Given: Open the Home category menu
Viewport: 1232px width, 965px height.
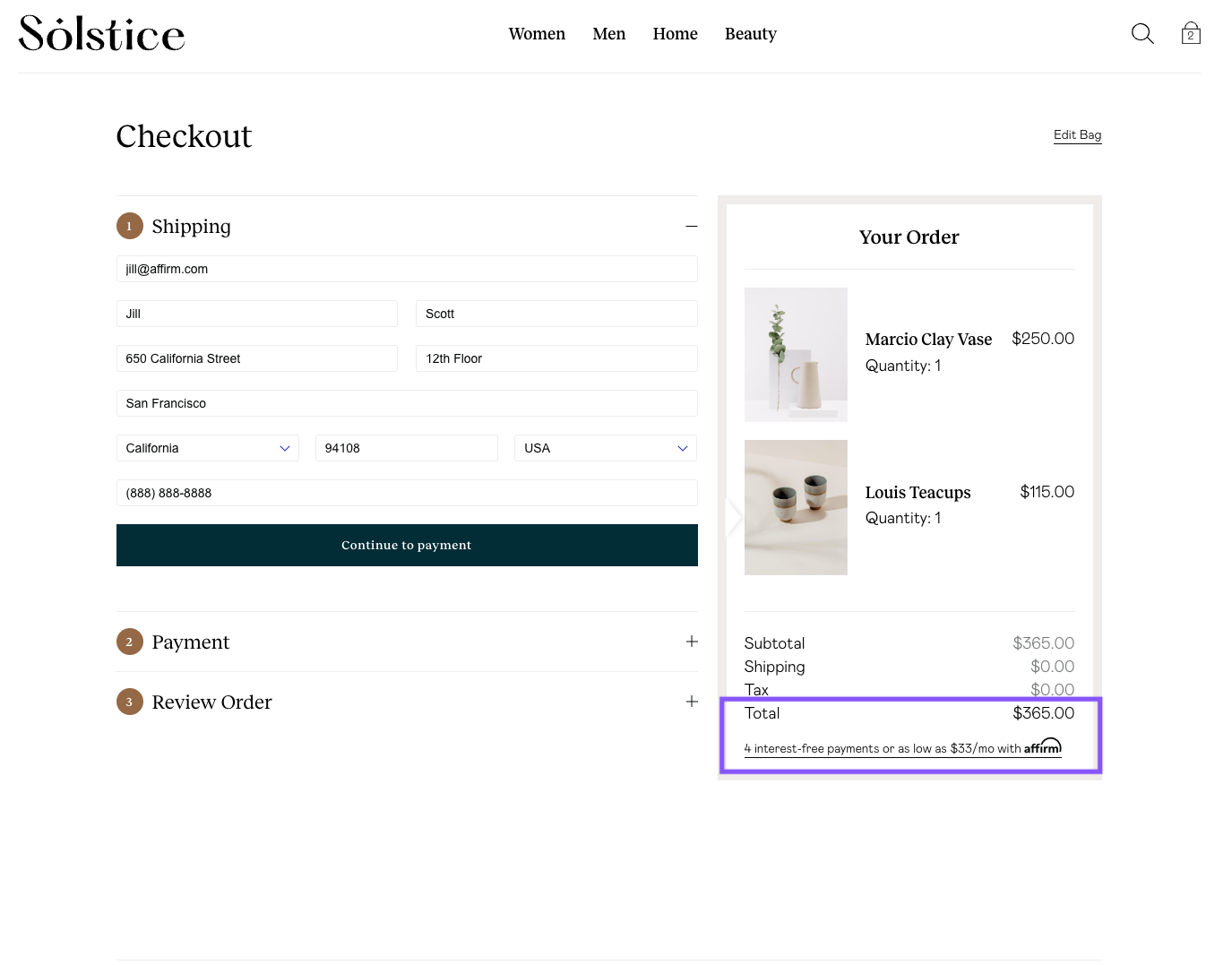Looking at the screenshot, I should [x=676, y=34].
